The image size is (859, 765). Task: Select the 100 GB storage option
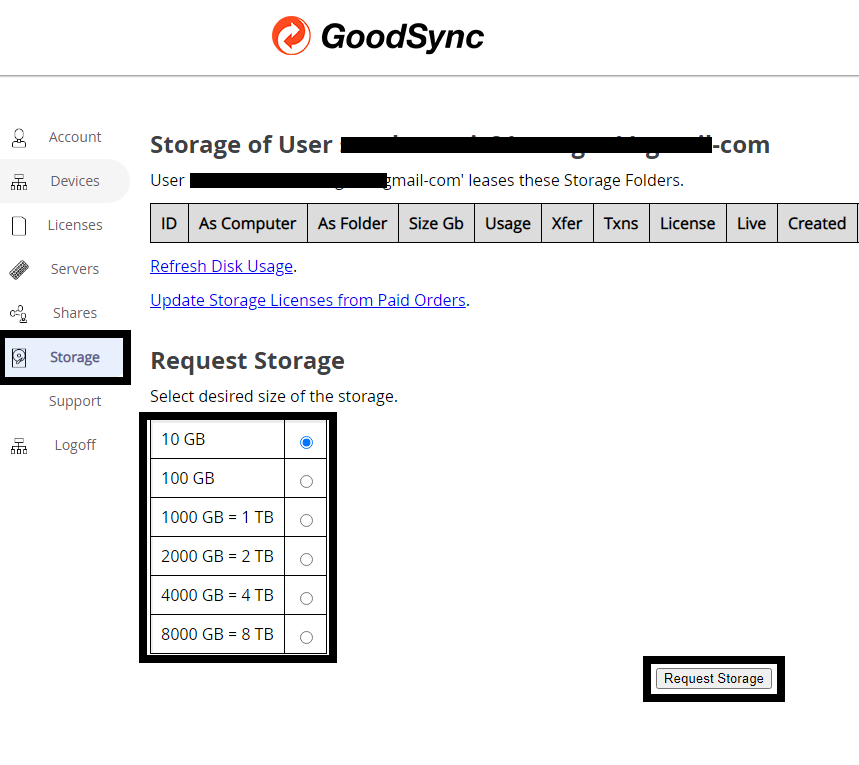tap(306, 481)
